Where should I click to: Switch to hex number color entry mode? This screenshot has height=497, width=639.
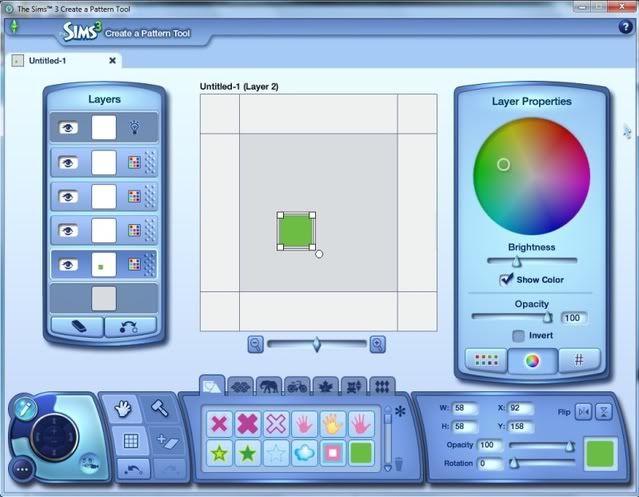(x=578, y=361)
